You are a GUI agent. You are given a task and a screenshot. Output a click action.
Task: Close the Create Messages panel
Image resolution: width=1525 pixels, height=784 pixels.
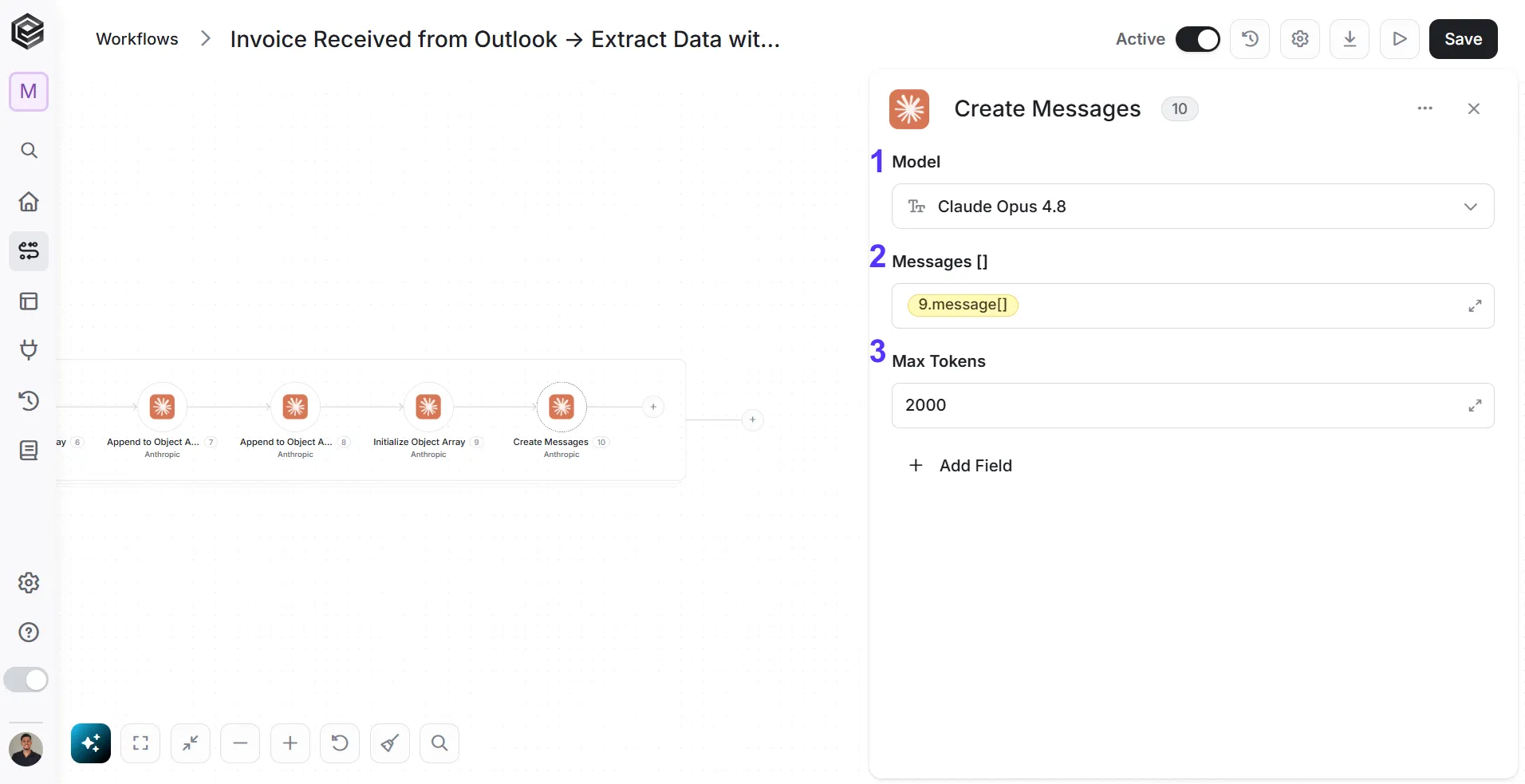tap(1473, 108)
